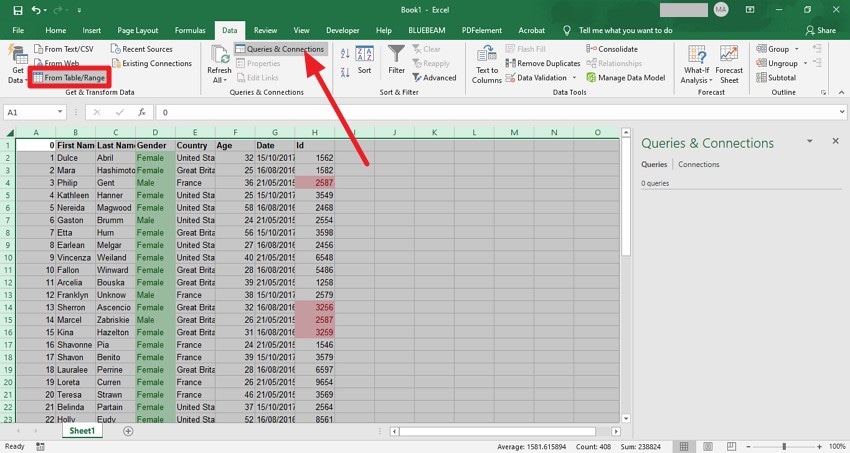Switch to the Formulas tab
Screen dimensions: 850x453
click(190, 30)
